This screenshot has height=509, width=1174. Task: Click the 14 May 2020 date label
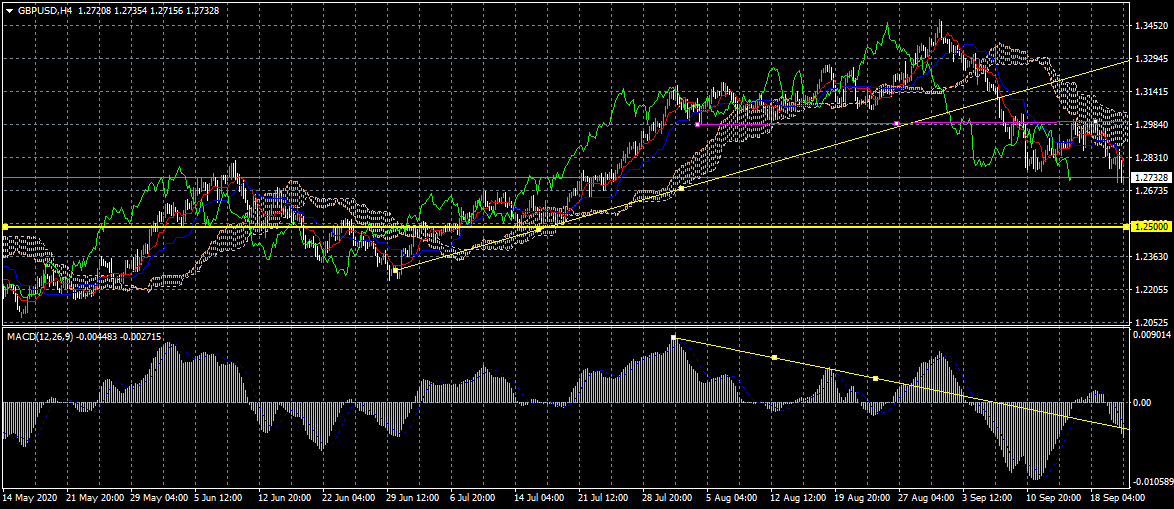(x=31, y=497)
